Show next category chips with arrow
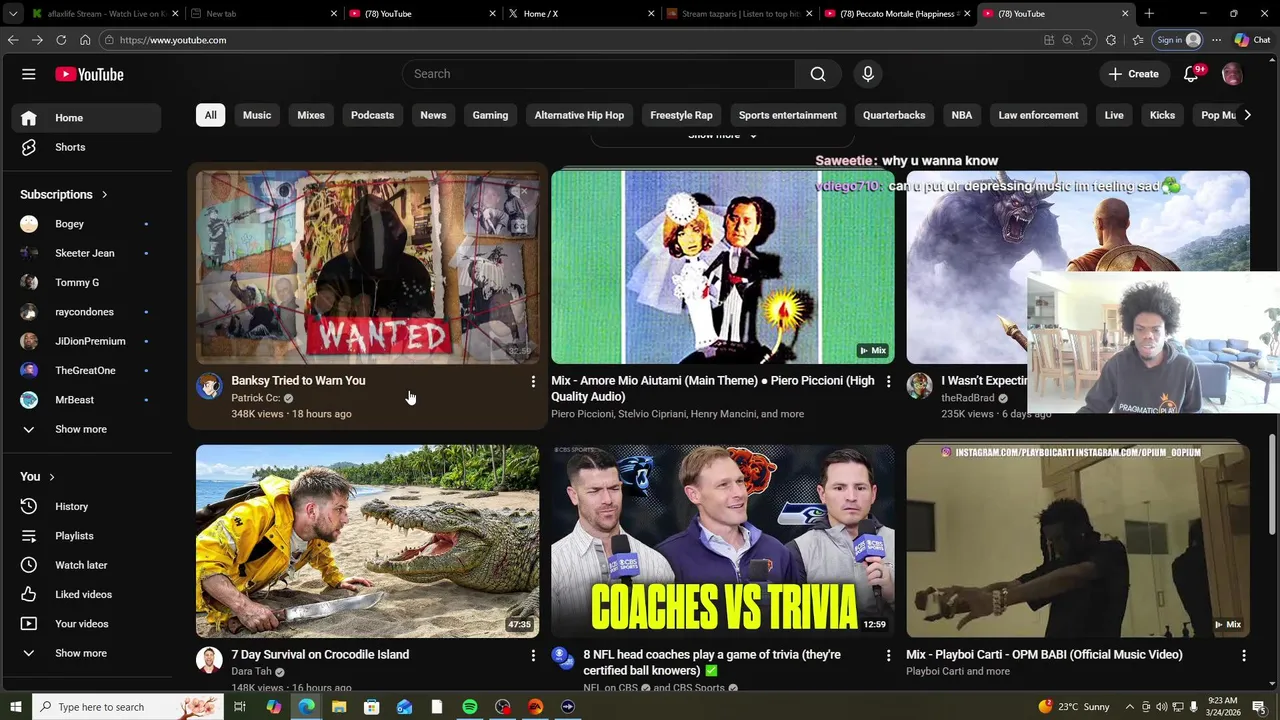Image resolution: width=1280 pixels, height=720 pixels. [1246, 115]
